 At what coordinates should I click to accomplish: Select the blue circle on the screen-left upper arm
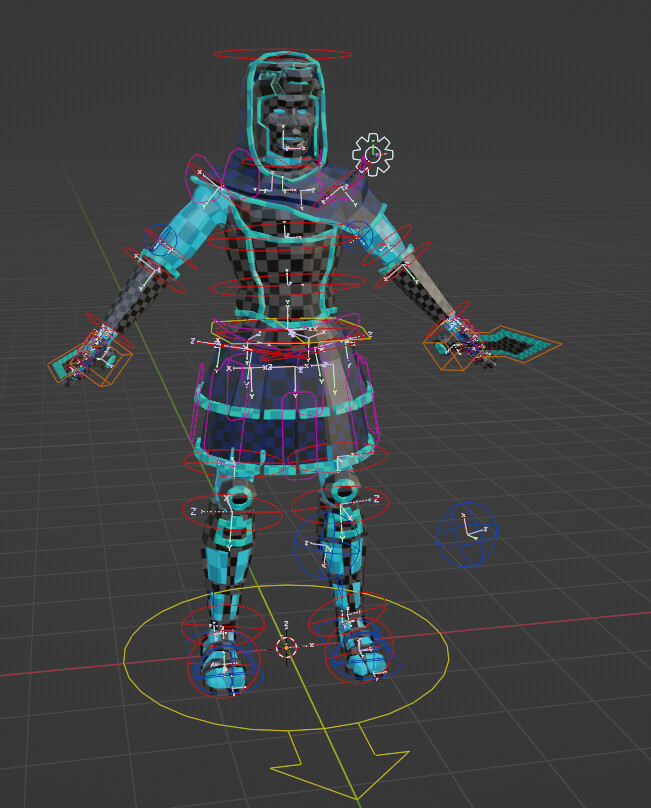point(161,240)
